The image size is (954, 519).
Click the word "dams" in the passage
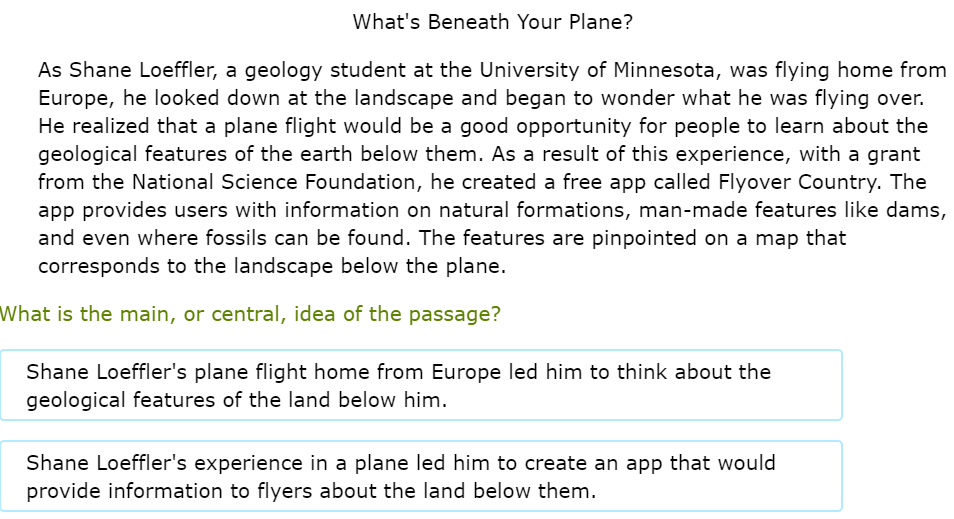click(x=921, y=211)
